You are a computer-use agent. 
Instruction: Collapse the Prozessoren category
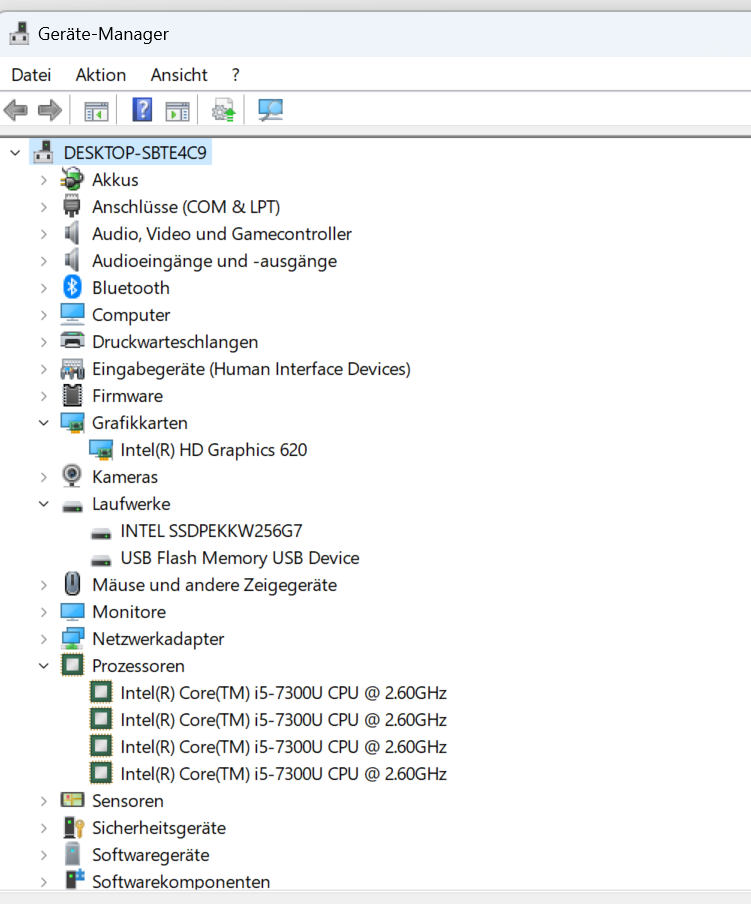pyautogui.click(x=44, y=666)
